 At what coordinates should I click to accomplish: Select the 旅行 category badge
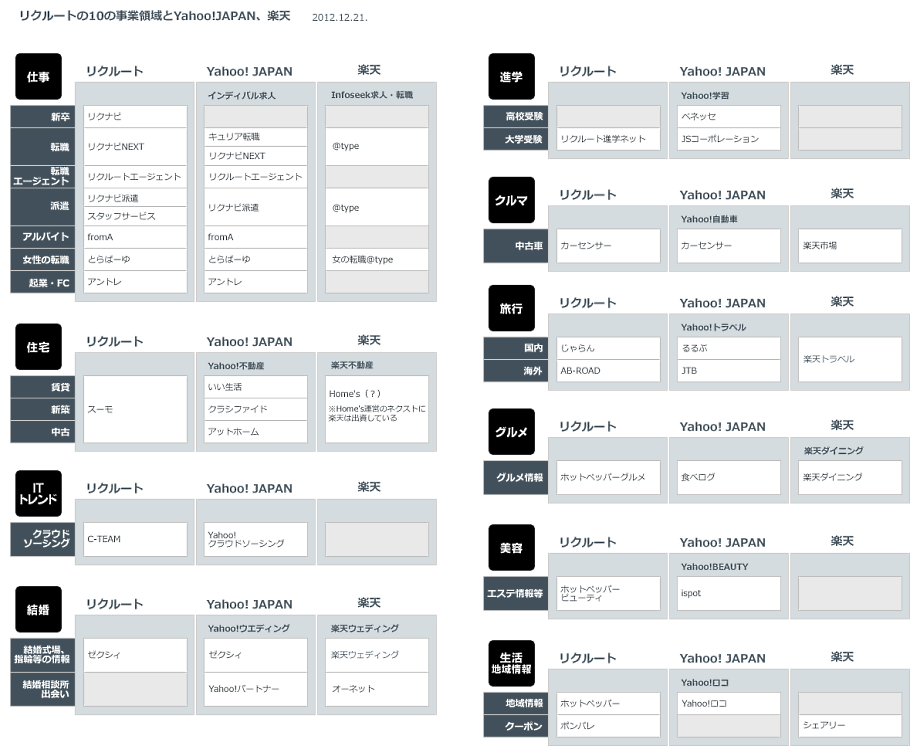[x=511, y=308]
